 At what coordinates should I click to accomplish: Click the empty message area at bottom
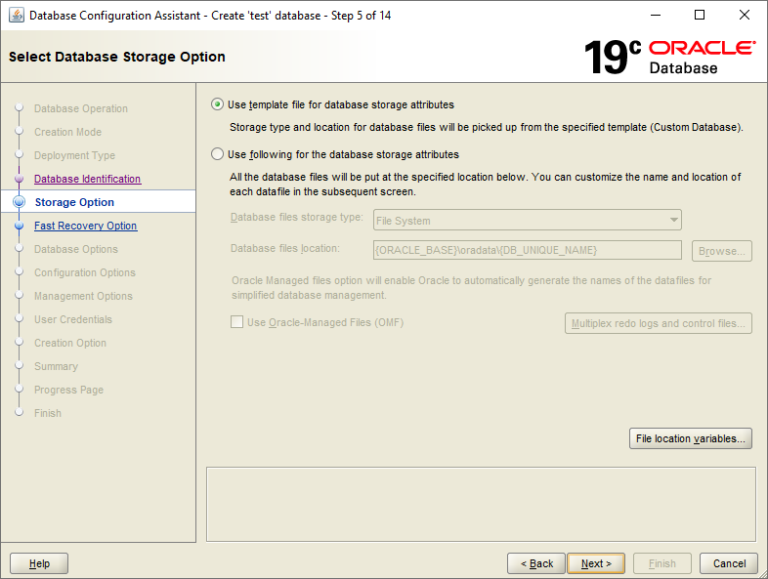[x=481, y=504]
